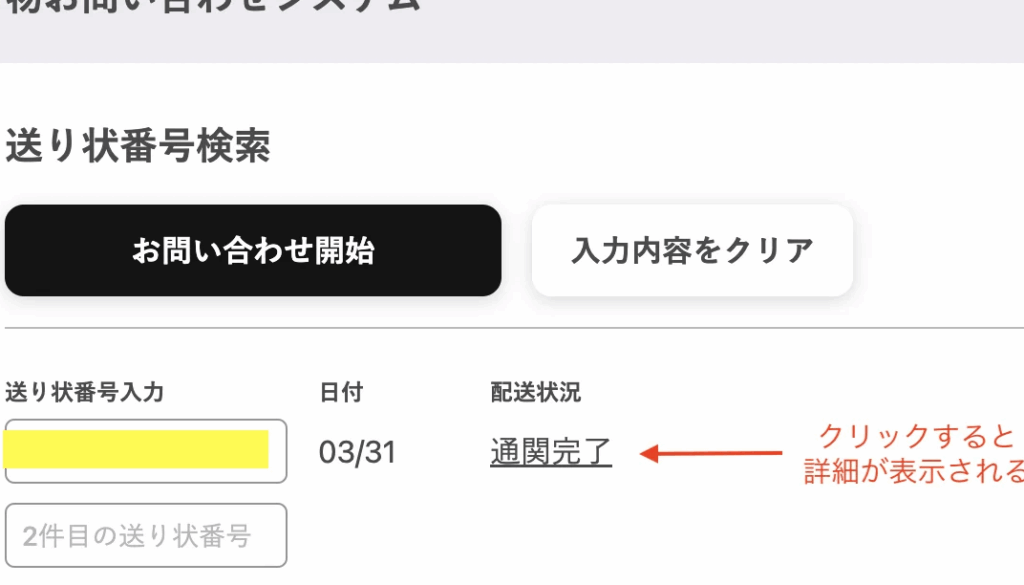This screenshot has height=585, width=1024.
Task: Click the yellow highlight covering the tracking number
Action: [x=136, y=450]
